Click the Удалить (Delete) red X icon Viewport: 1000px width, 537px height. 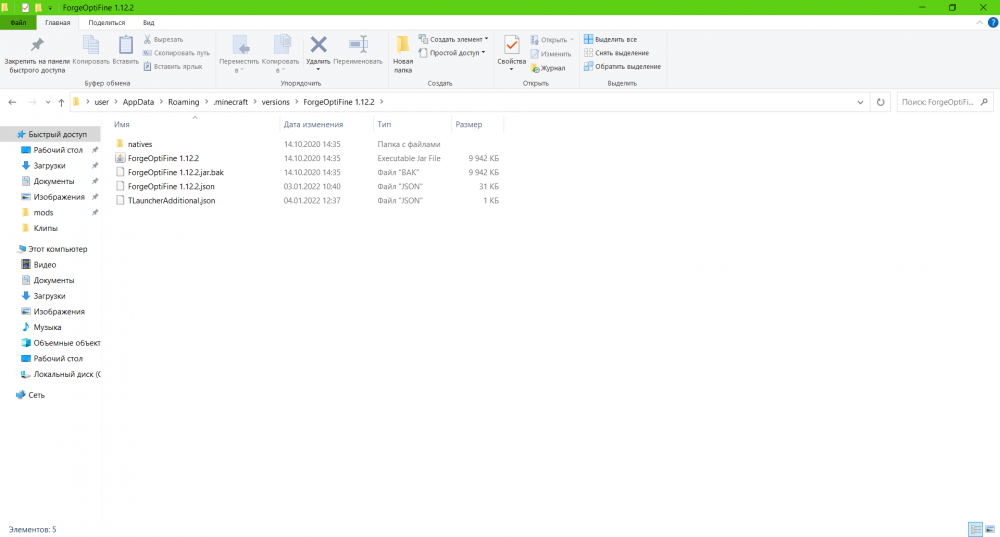pyautogui.click(x=318, y=45)
